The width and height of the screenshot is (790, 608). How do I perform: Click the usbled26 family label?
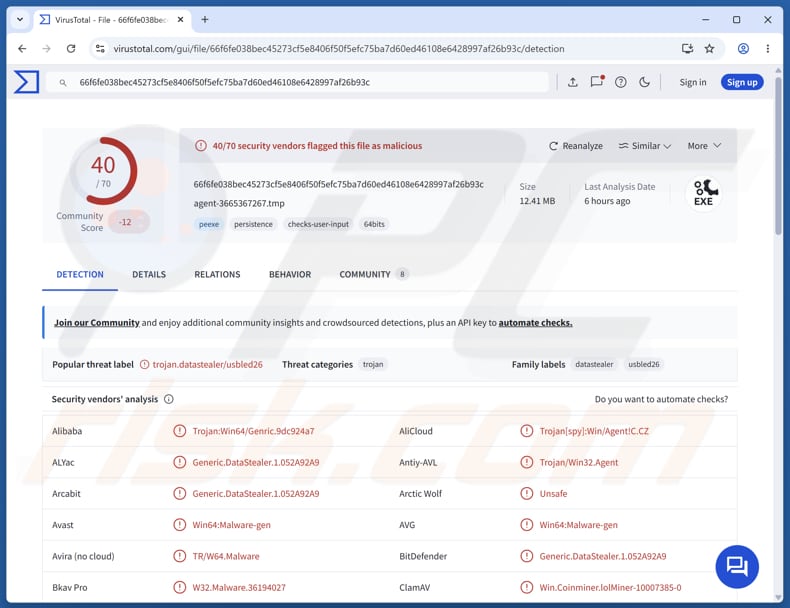[643, 364]
